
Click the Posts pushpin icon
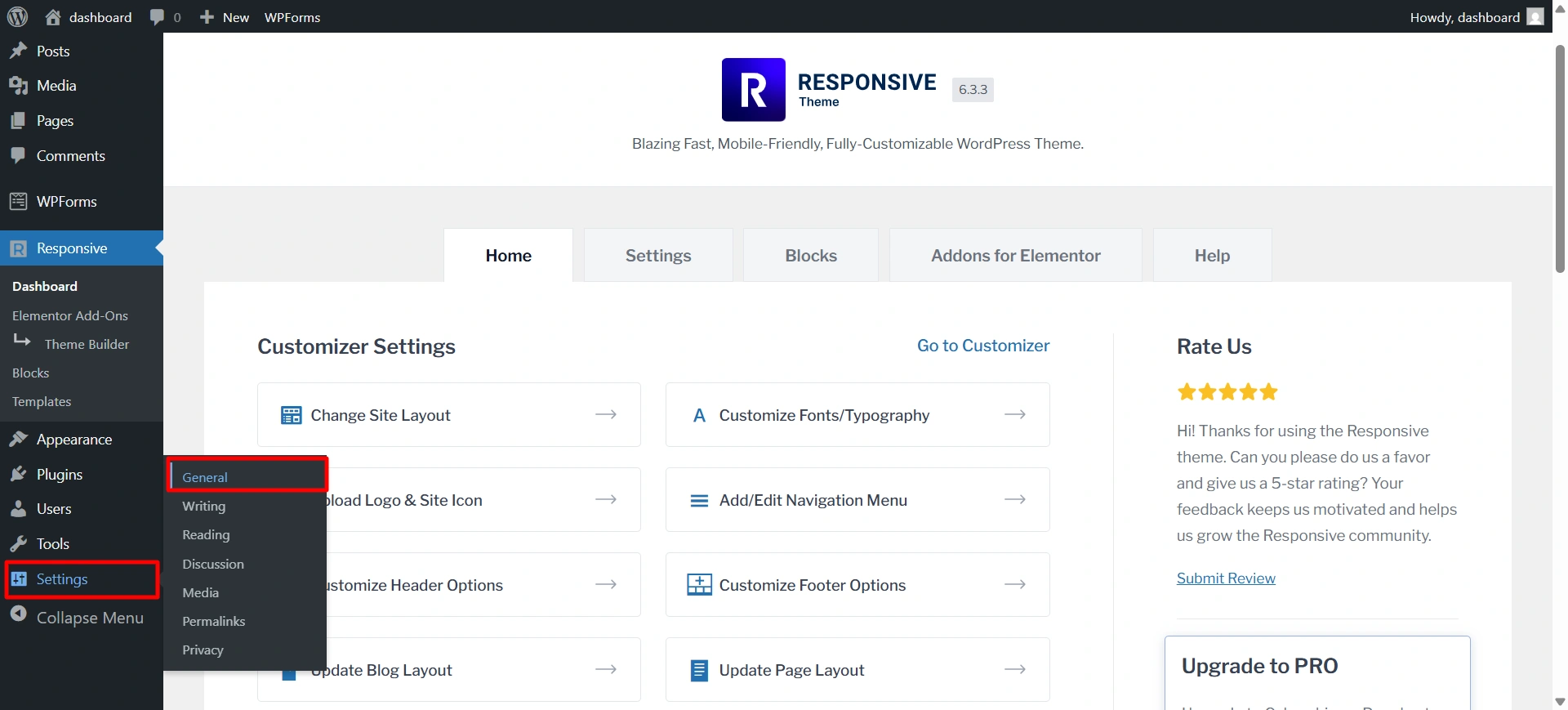(x=19, y=51)
